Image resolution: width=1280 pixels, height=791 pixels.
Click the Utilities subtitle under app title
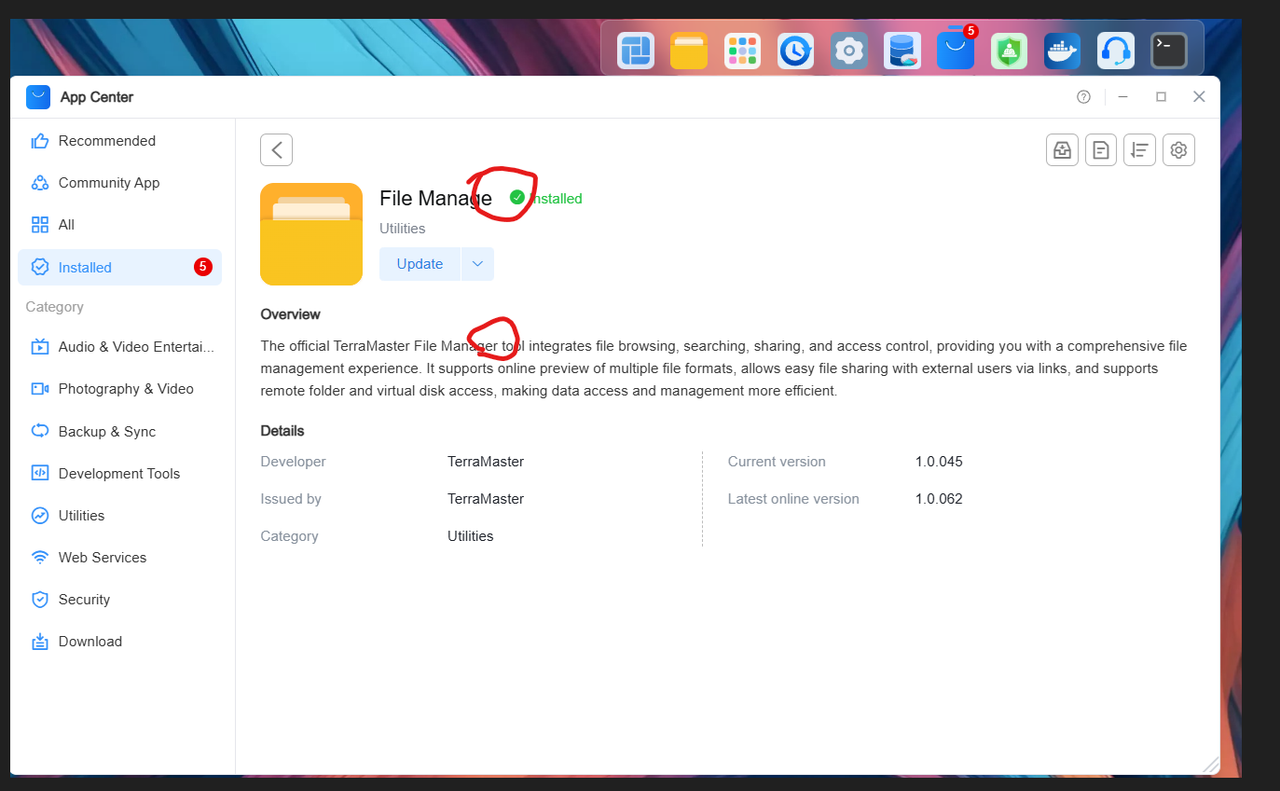pyautogui.click(x=402, y=229)
